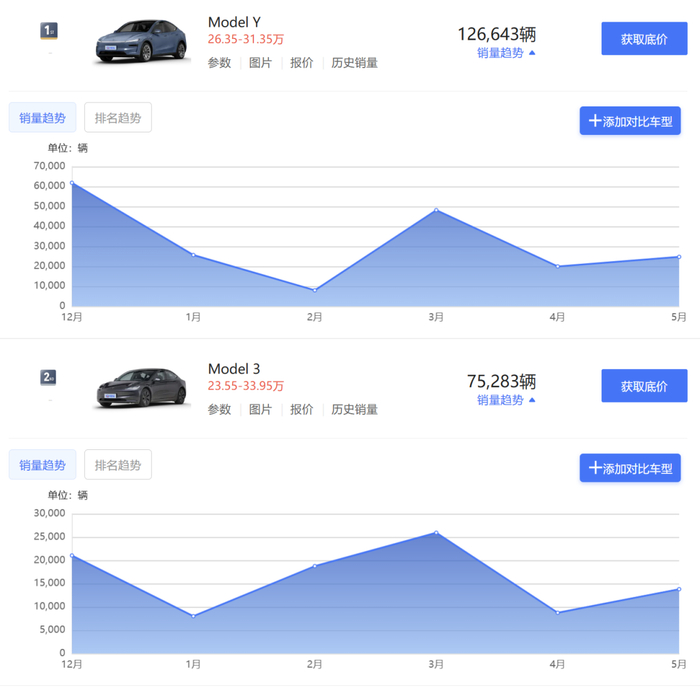Screen dimensions: 700x688
Task: Open 历史销量 link for Model 3
Action: click(x=354, y=409)
